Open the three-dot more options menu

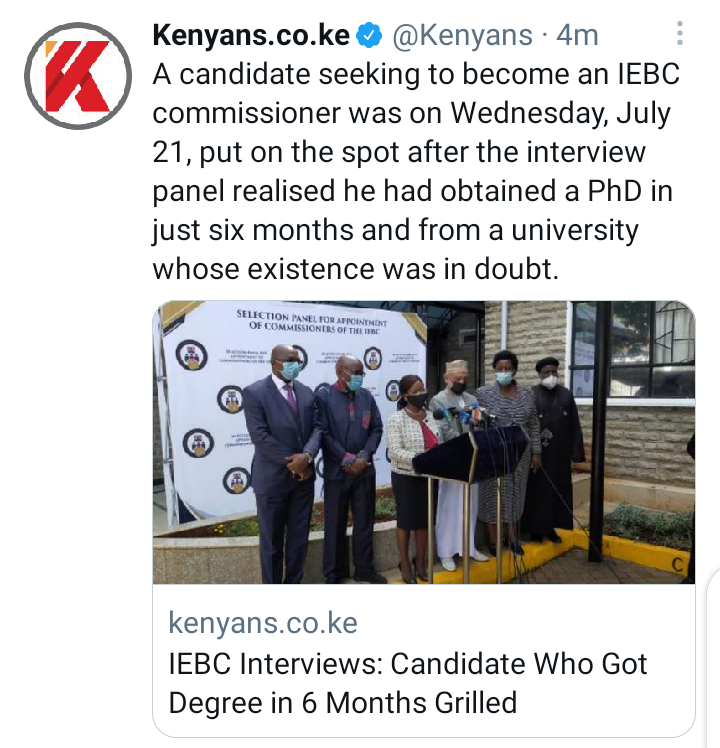680,33
